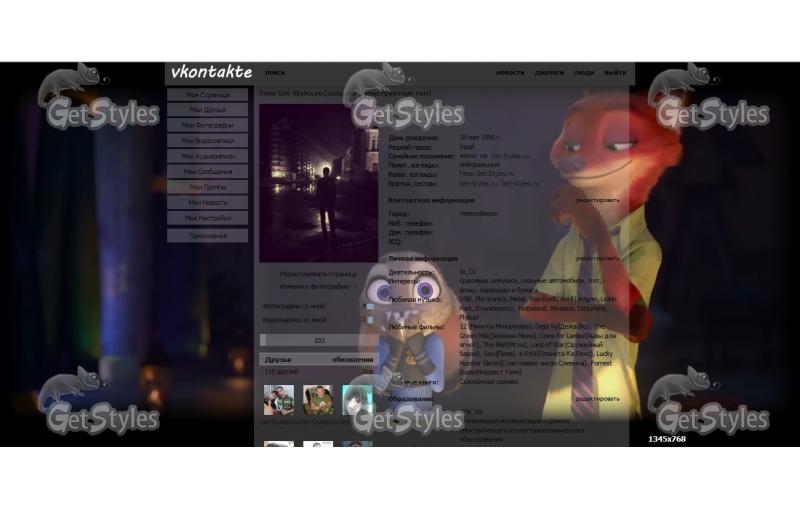Screen dimensions: 800x509
Task: Click the Новосибирск city value
Action: point(478,214)
